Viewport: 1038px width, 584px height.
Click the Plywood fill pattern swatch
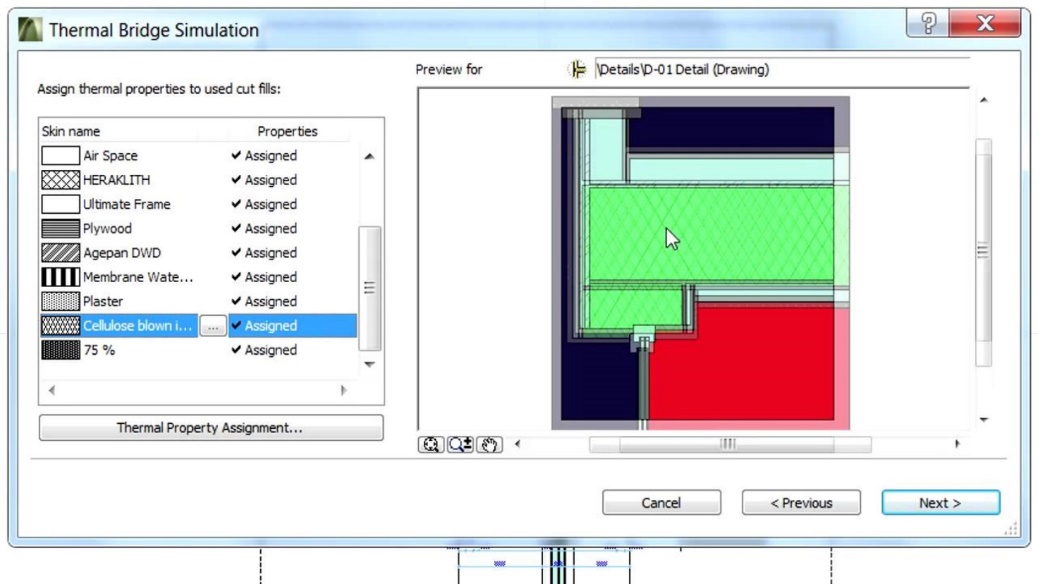(x=60, y=228)
